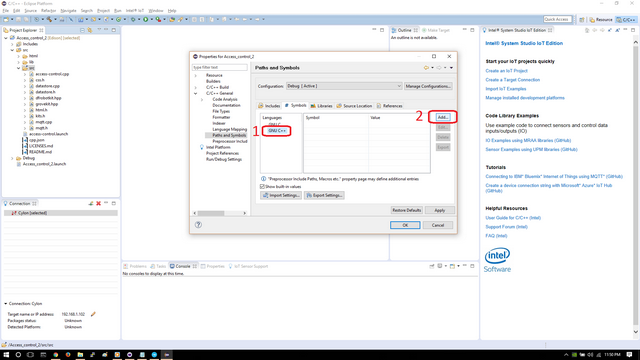This screenshot has width=640, height=360.
Task: Open Import IoT Examples link
Action: [x=506, y=89]
